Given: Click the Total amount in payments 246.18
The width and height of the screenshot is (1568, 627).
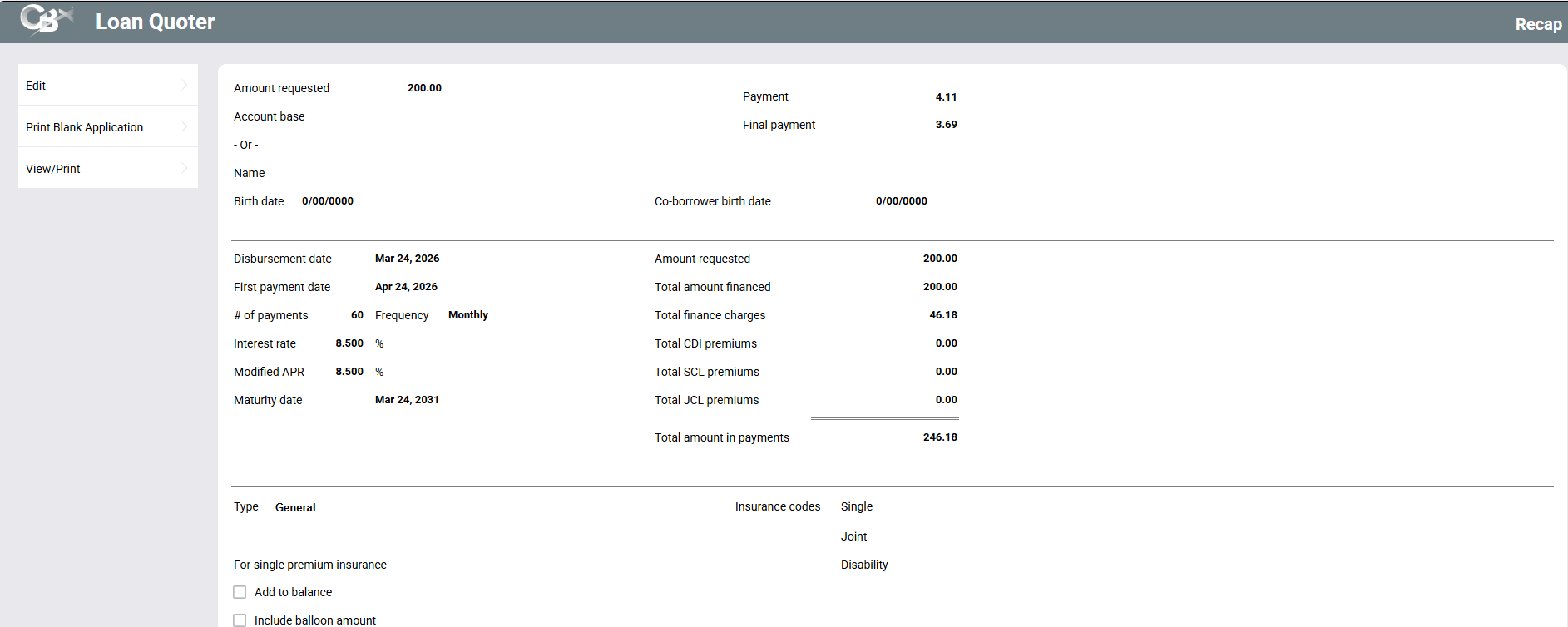Looking at the screenshot, I should 940,437.
